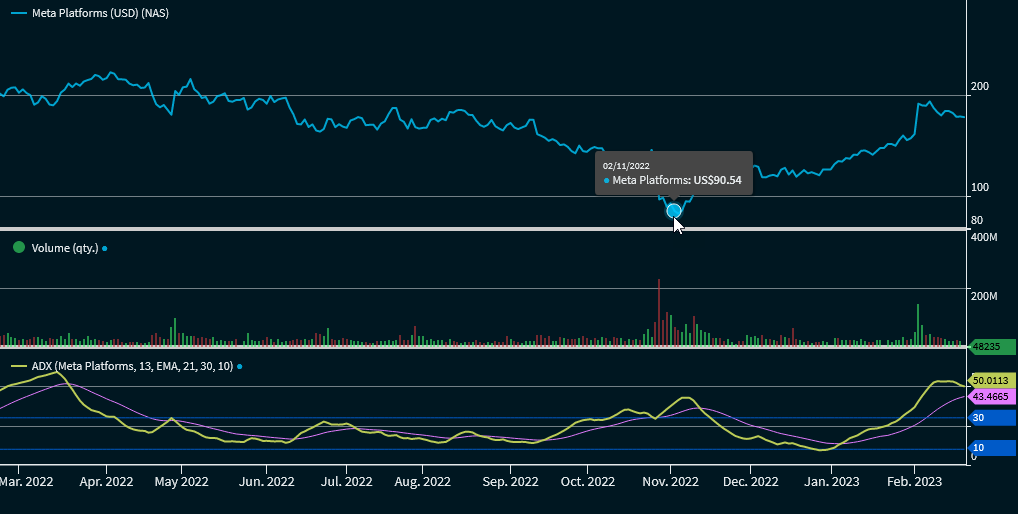Click the divider between volume and ADX panes
The width and height of the screenshot is (1018, 514).
click(x=483, y=348)
